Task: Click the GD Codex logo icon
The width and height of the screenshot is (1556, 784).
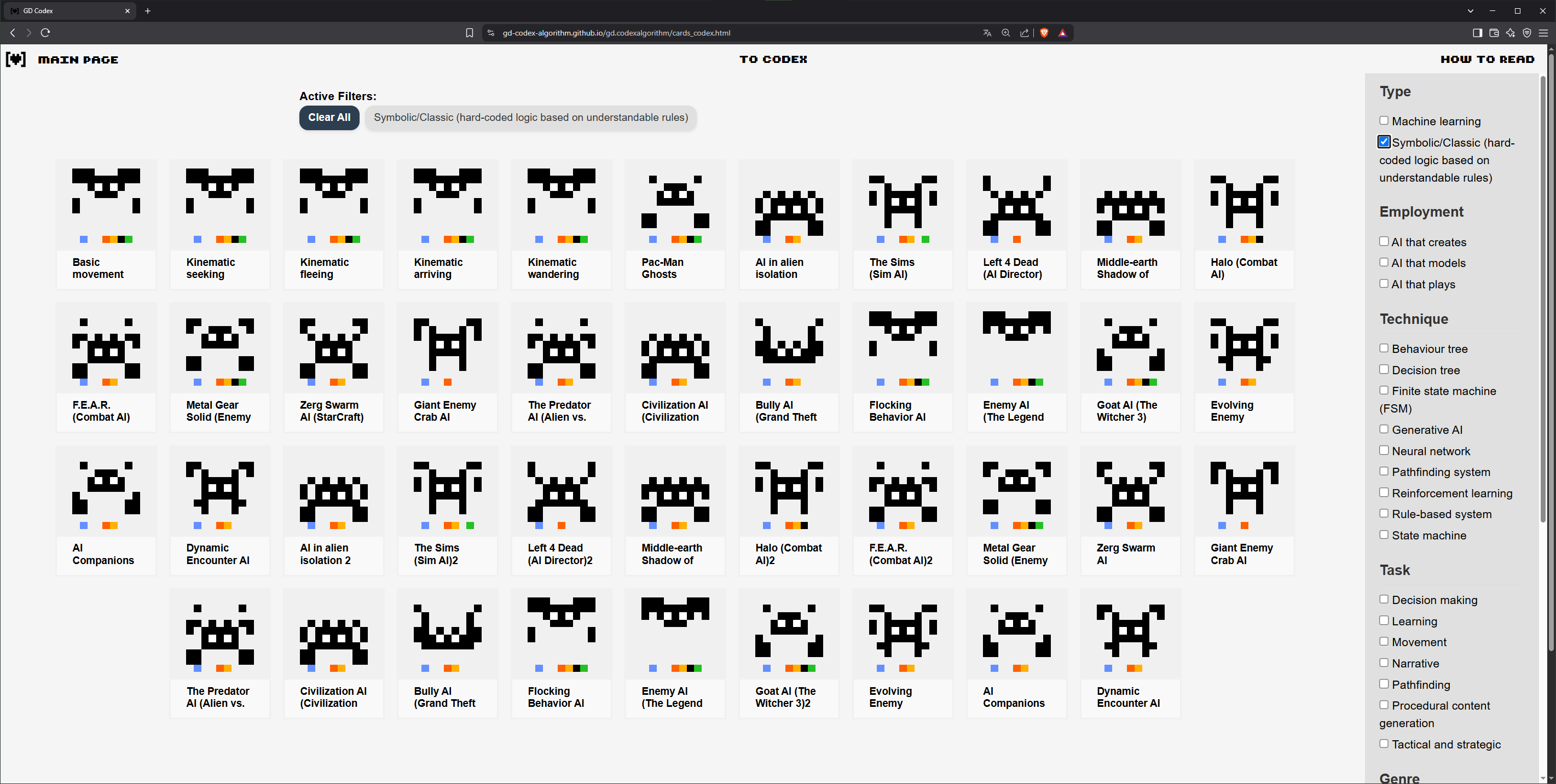Action: 16,59
